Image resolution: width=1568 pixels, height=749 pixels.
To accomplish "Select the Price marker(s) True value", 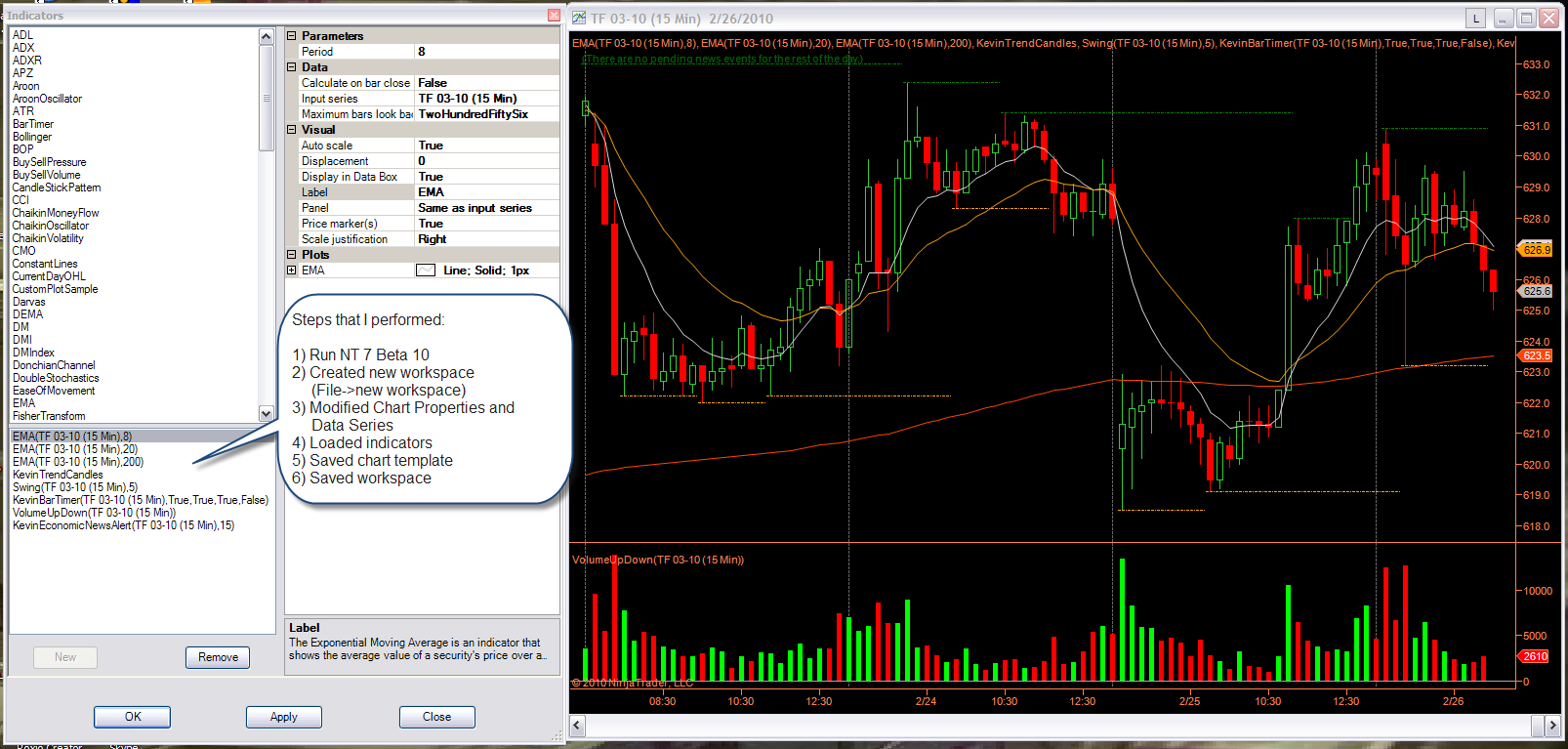I will pos(487,224).
